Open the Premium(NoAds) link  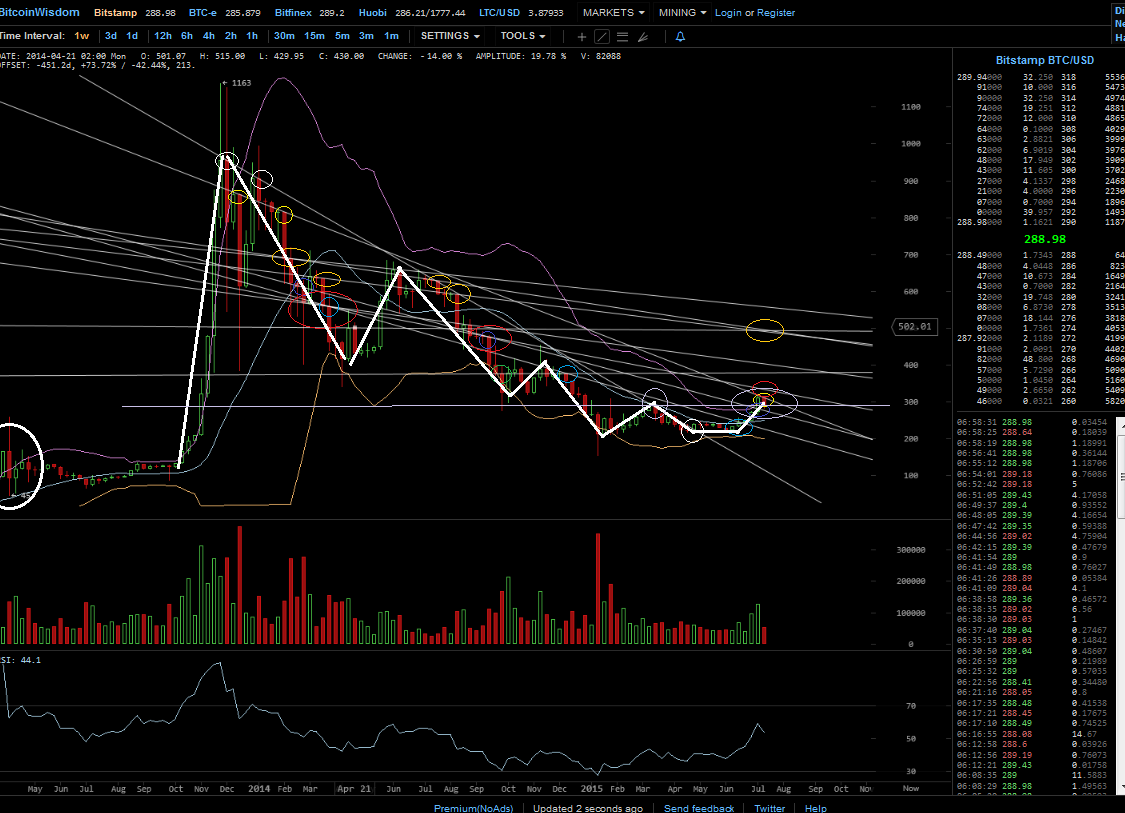tap(474, 808)
